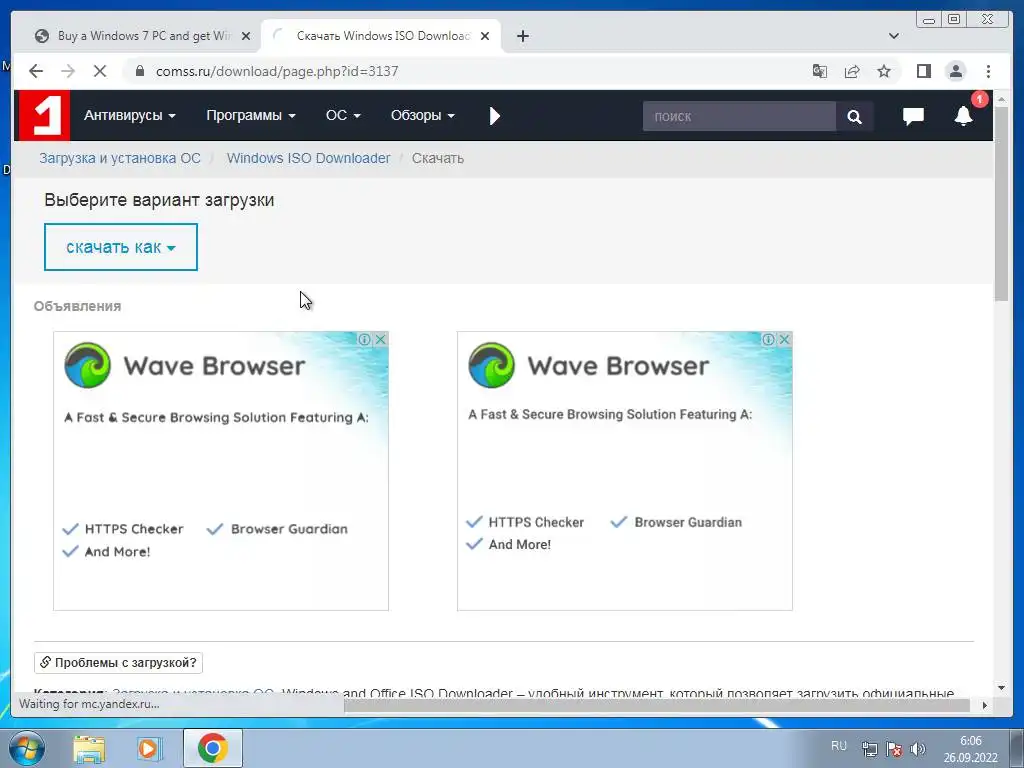Open the Chrome tab search chevron
Screen dimensions: 1024x768
(x=893, y=36)
